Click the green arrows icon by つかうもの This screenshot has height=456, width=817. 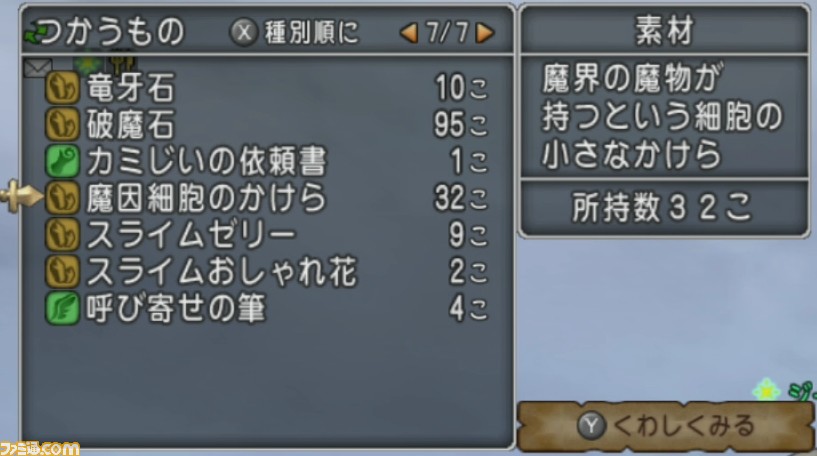point(34,33)
